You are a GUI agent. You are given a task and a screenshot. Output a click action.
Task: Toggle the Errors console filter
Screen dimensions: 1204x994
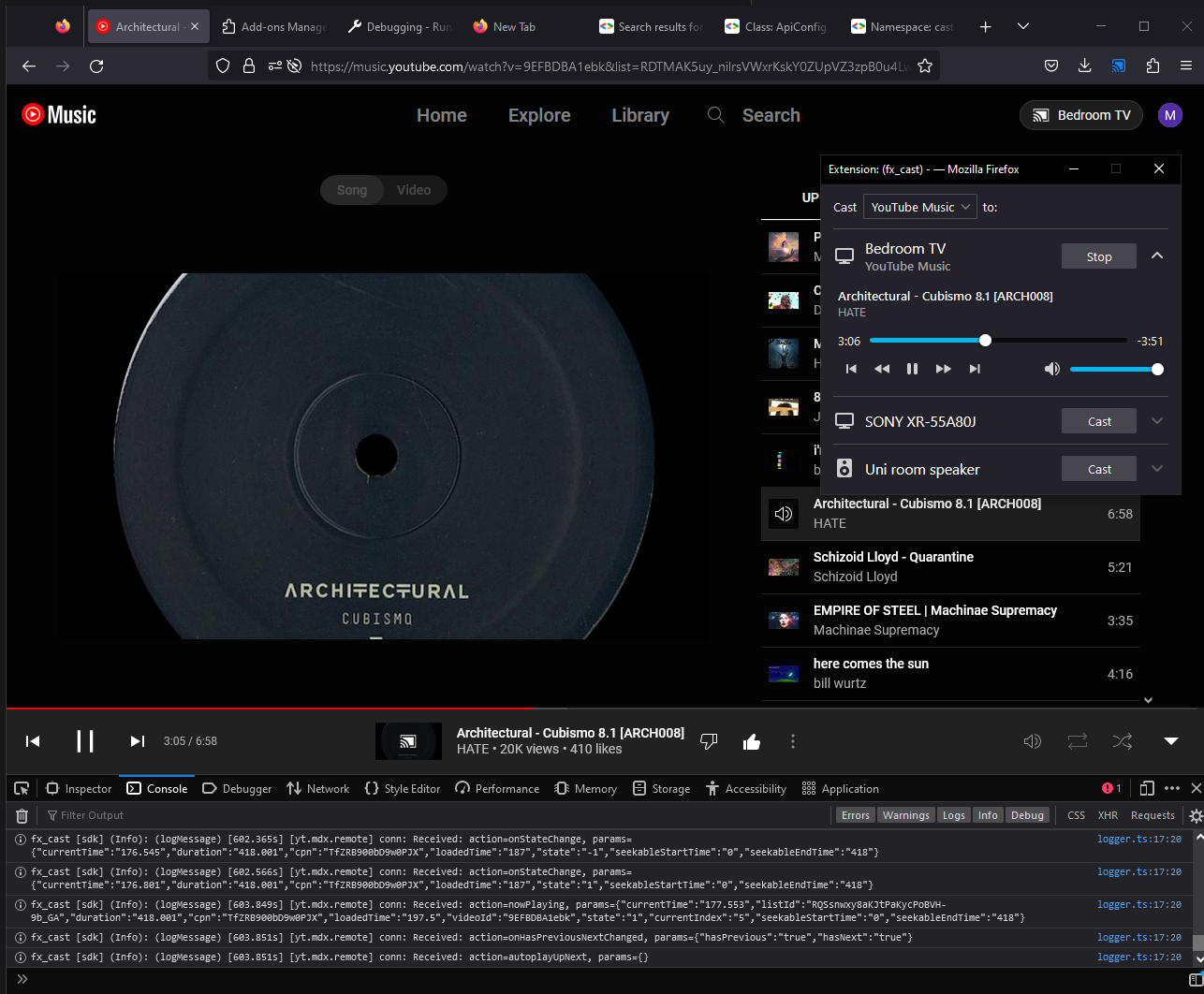click(856, 815)
